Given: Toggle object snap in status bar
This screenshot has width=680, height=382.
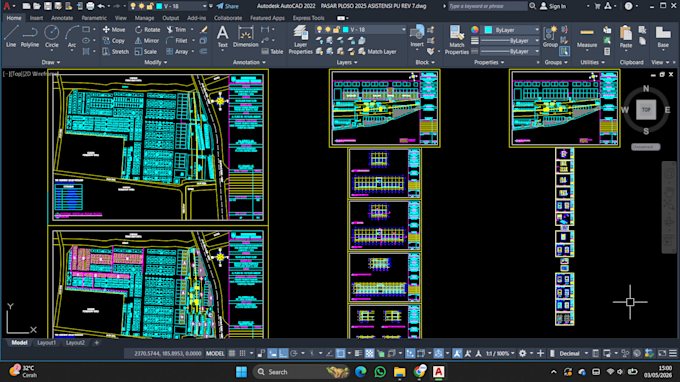Looking at the screenshot, I should 340,353.
